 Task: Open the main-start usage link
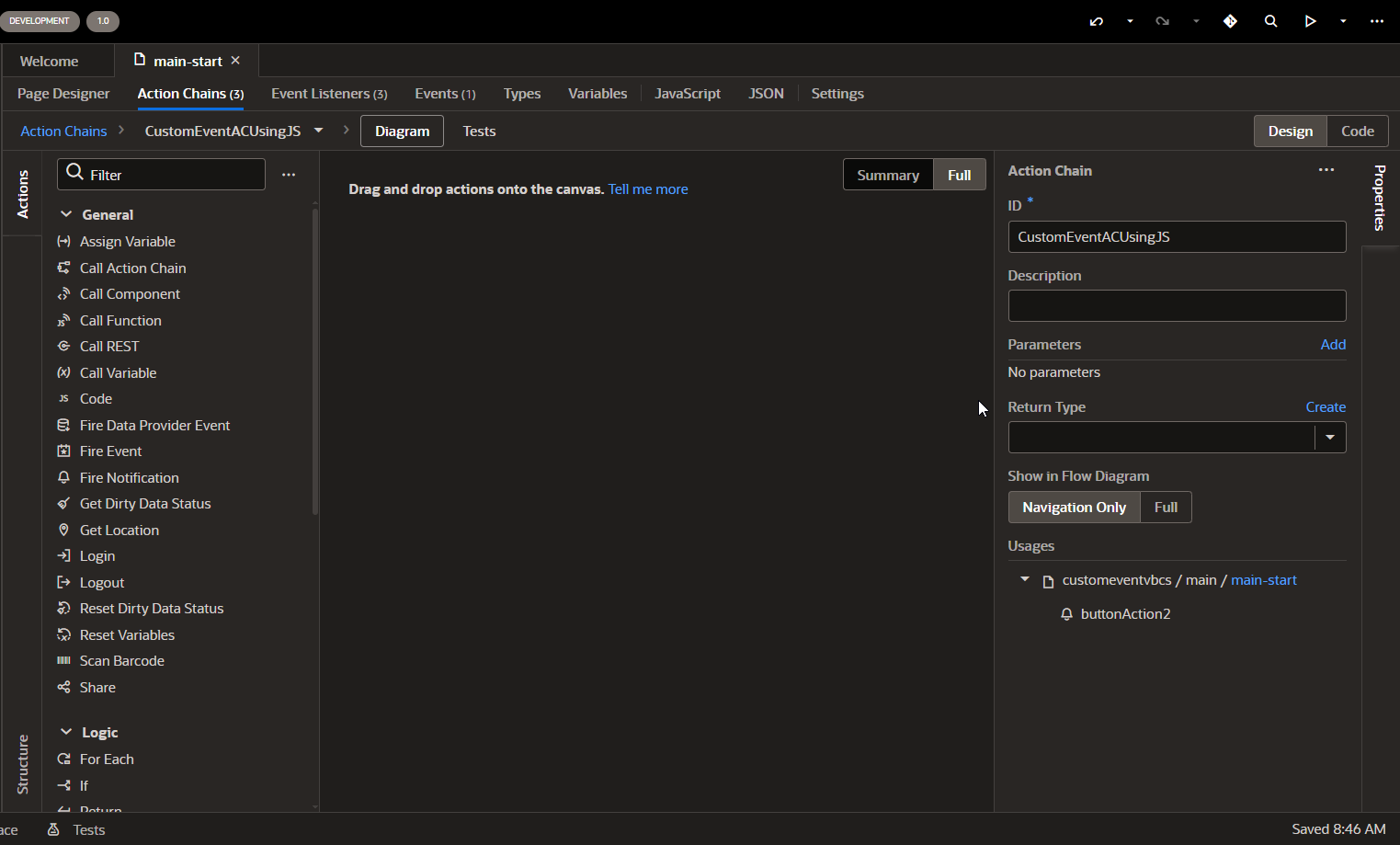point(1263,580)
